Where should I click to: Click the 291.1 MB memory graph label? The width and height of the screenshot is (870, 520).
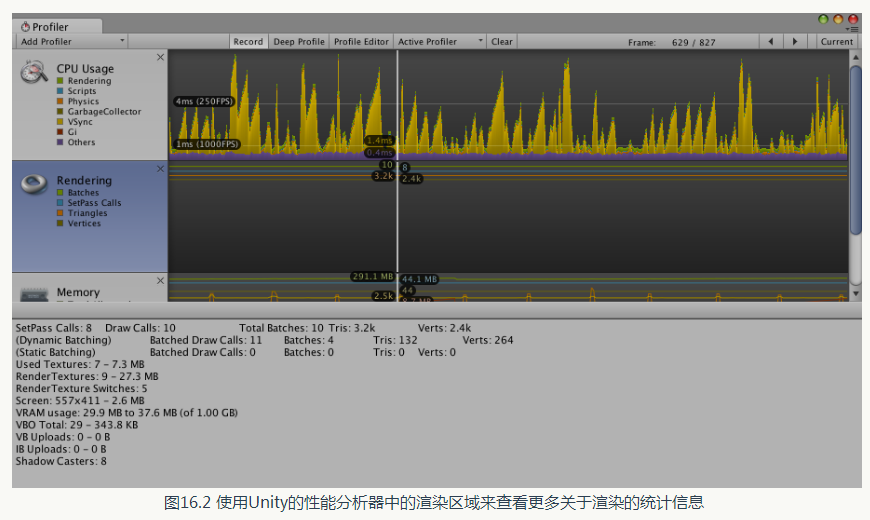click(x=372, y=276)
